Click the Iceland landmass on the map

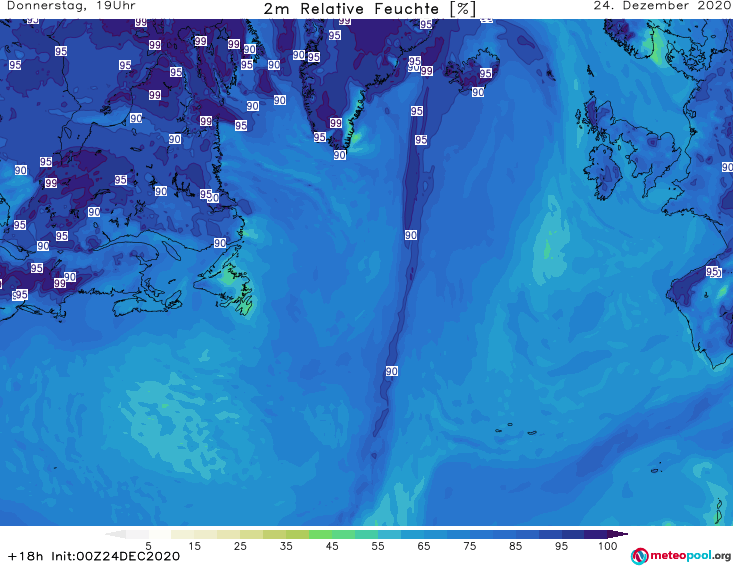tap(472, 70)
